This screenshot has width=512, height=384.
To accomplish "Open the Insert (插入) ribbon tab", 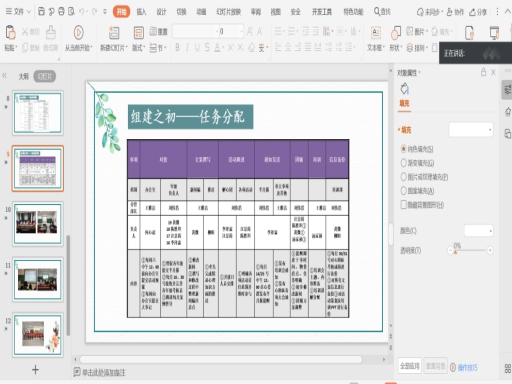I will pyautogui.click(x=141, y=12).
